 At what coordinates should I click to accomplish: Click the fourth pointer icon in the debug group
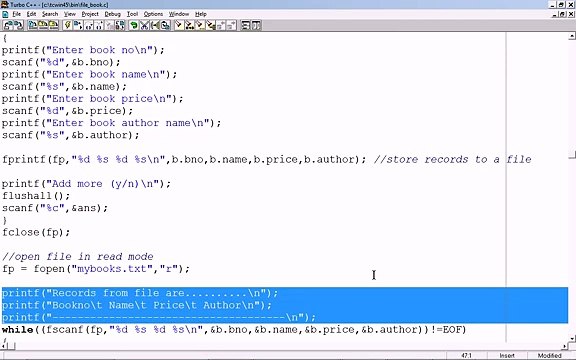point(210,25)
